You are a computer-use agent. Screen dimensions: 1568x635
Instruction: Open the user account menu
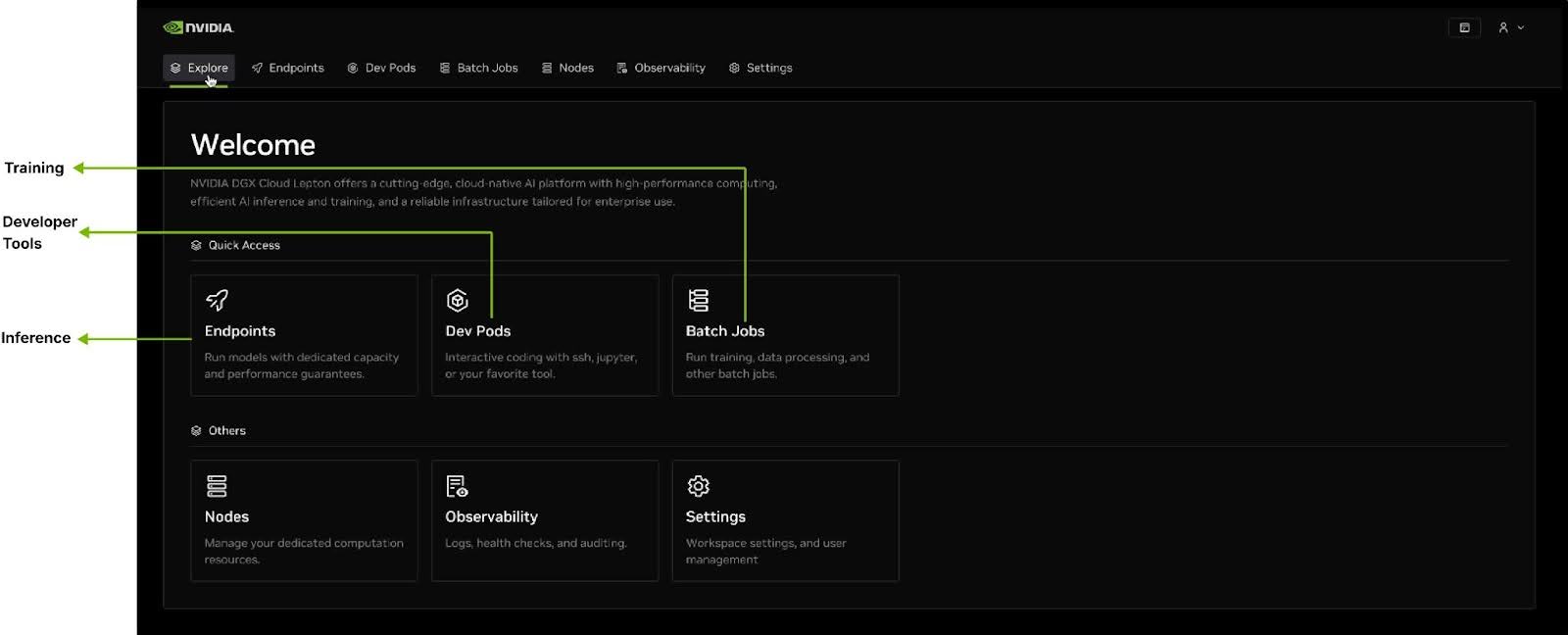(1510, 27)
